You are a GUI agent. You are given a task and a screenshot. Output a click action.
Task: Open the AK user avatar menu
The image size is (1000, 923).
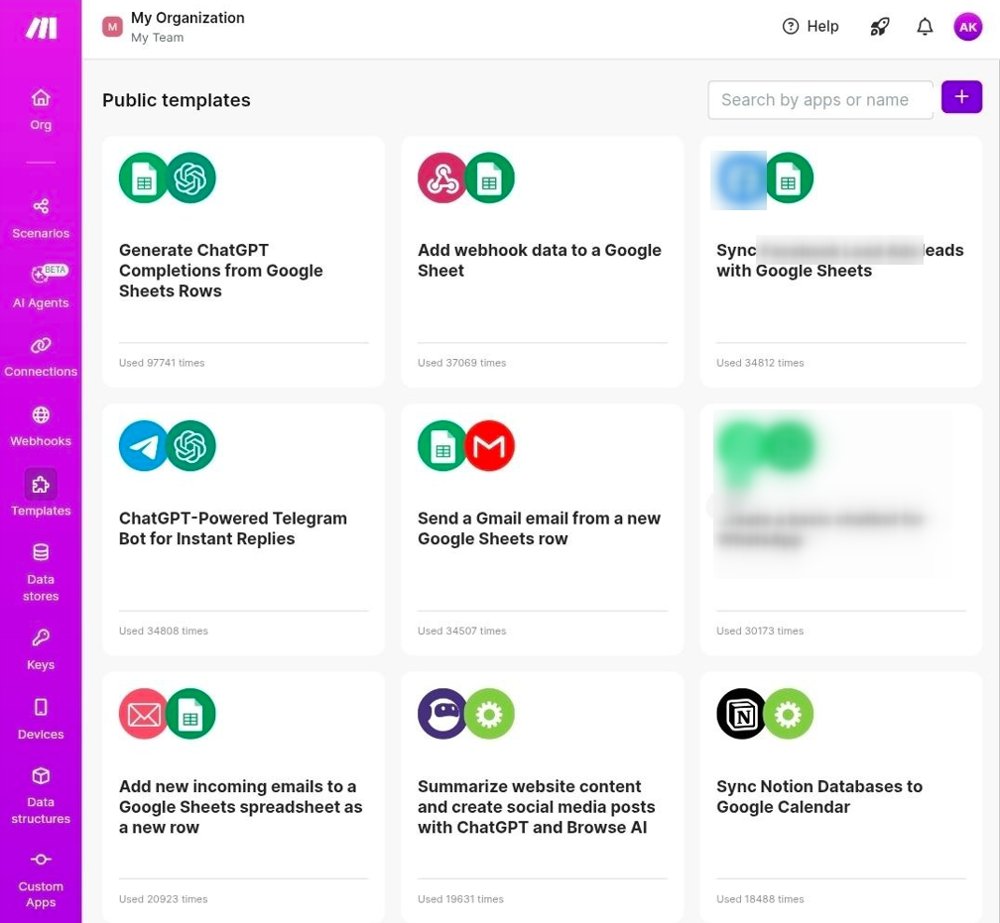[x=968, y=27]
